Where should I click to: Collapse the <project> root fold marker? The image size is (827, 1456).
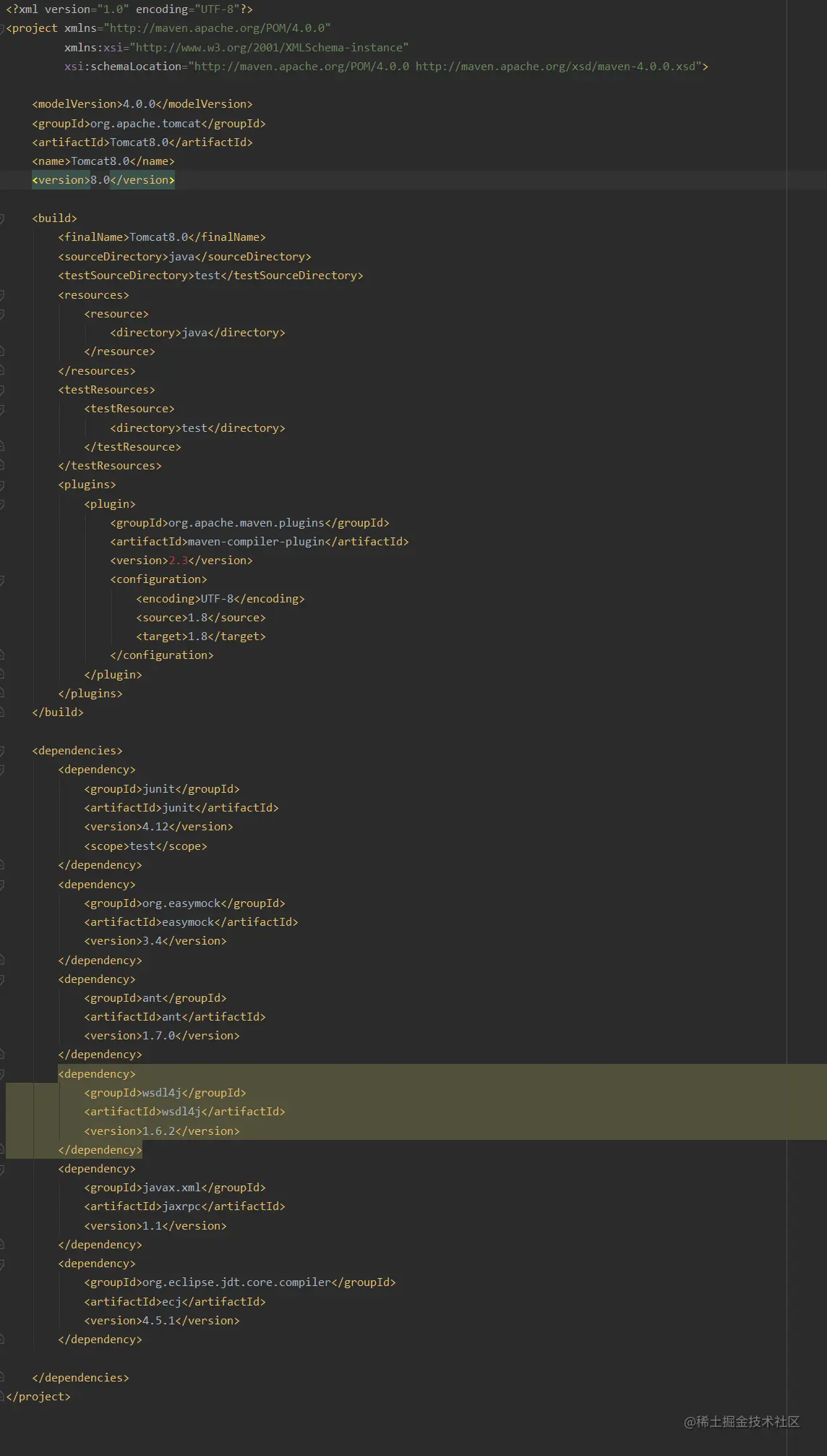pos(2,28)
